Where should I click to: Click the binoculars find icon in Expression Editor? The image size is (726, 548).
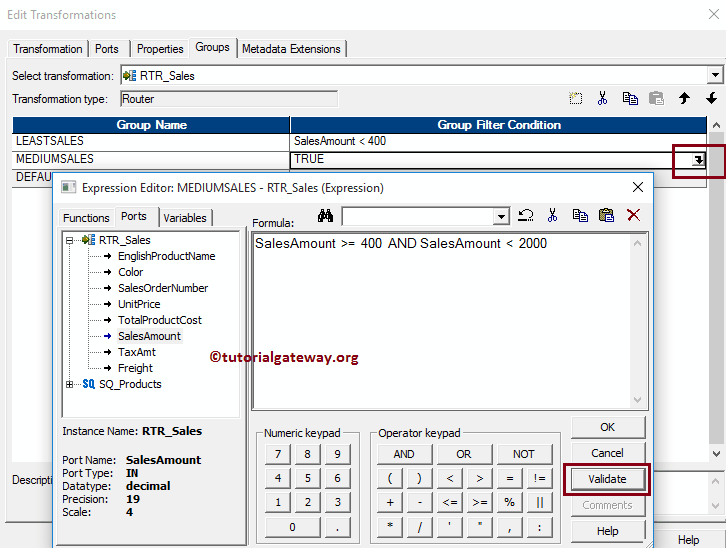click(325, 215)
